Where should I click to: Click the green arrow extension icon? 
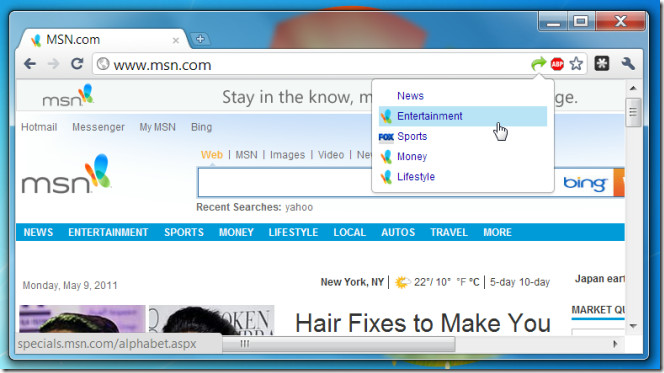point(539,64)
